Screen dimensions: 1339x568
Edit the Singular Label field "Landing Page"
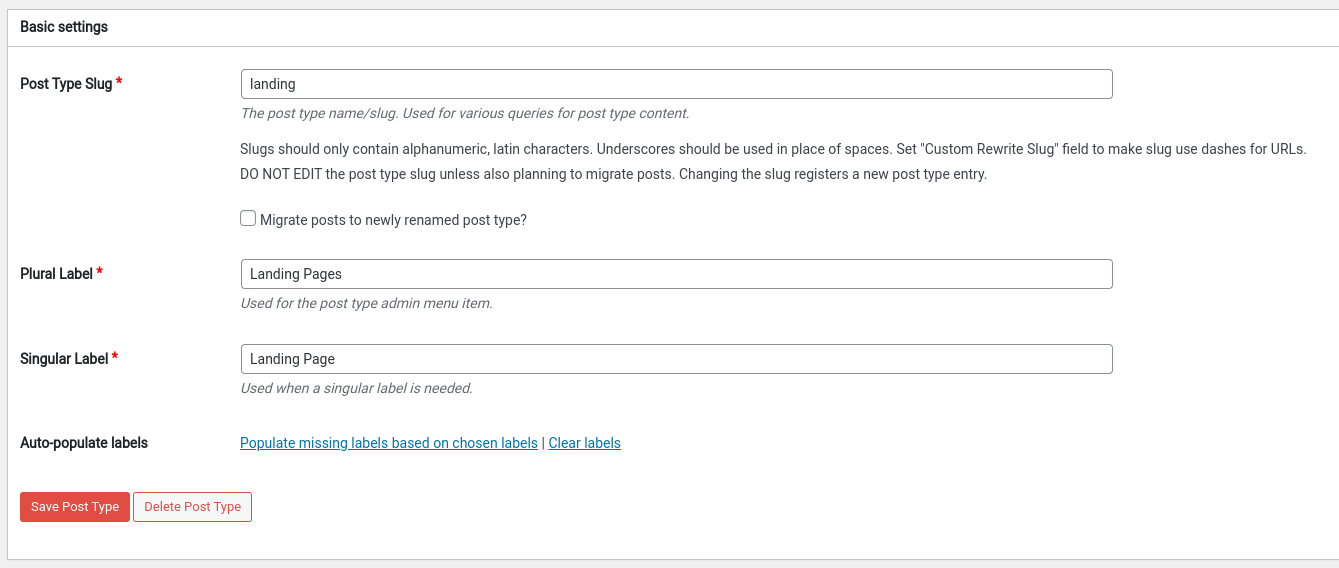pyautogui.click(x=676, y=359)
